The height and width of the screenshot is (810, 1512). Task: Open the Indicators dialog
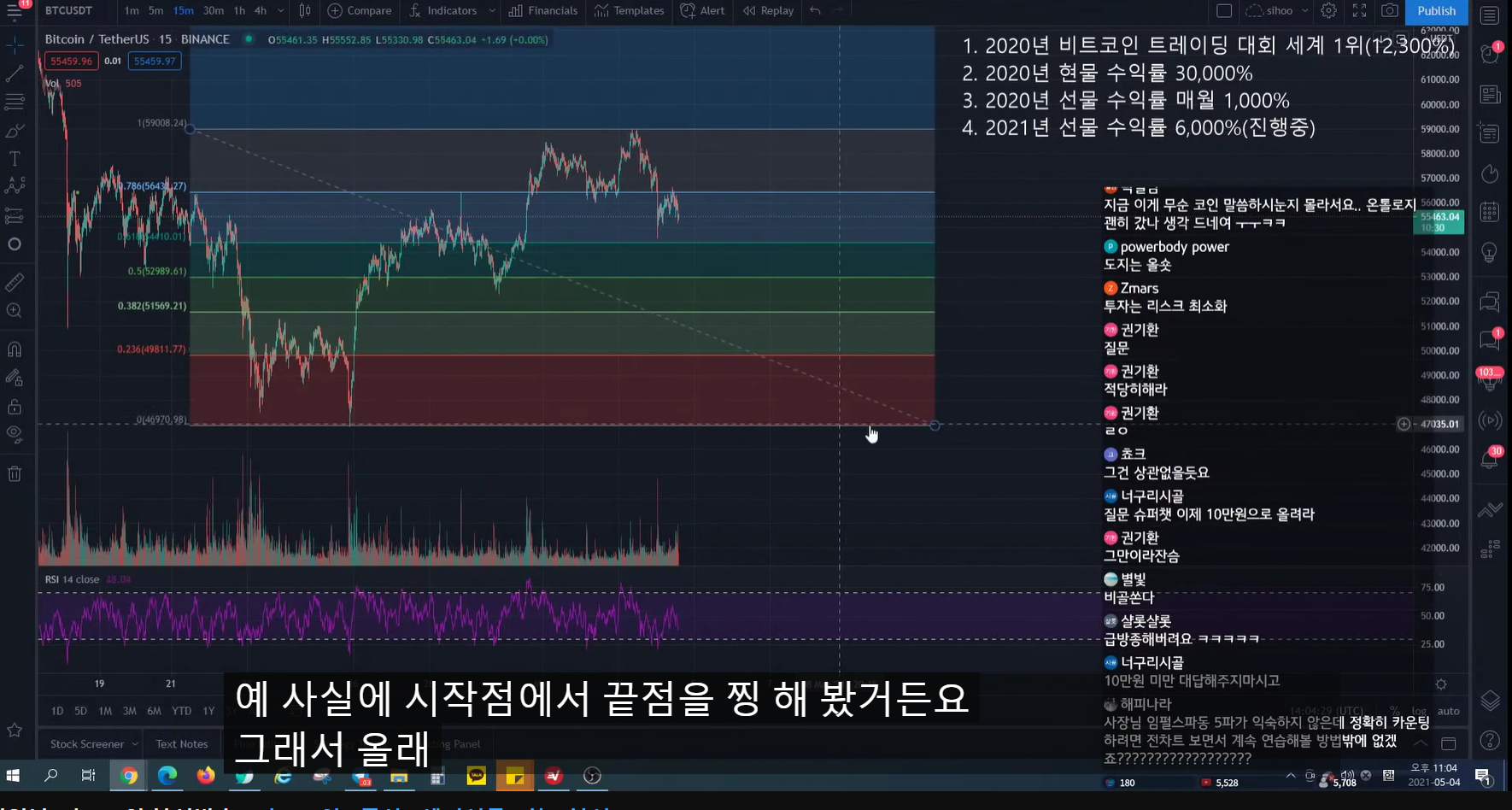pyautogui.click(x=442, y=11)
